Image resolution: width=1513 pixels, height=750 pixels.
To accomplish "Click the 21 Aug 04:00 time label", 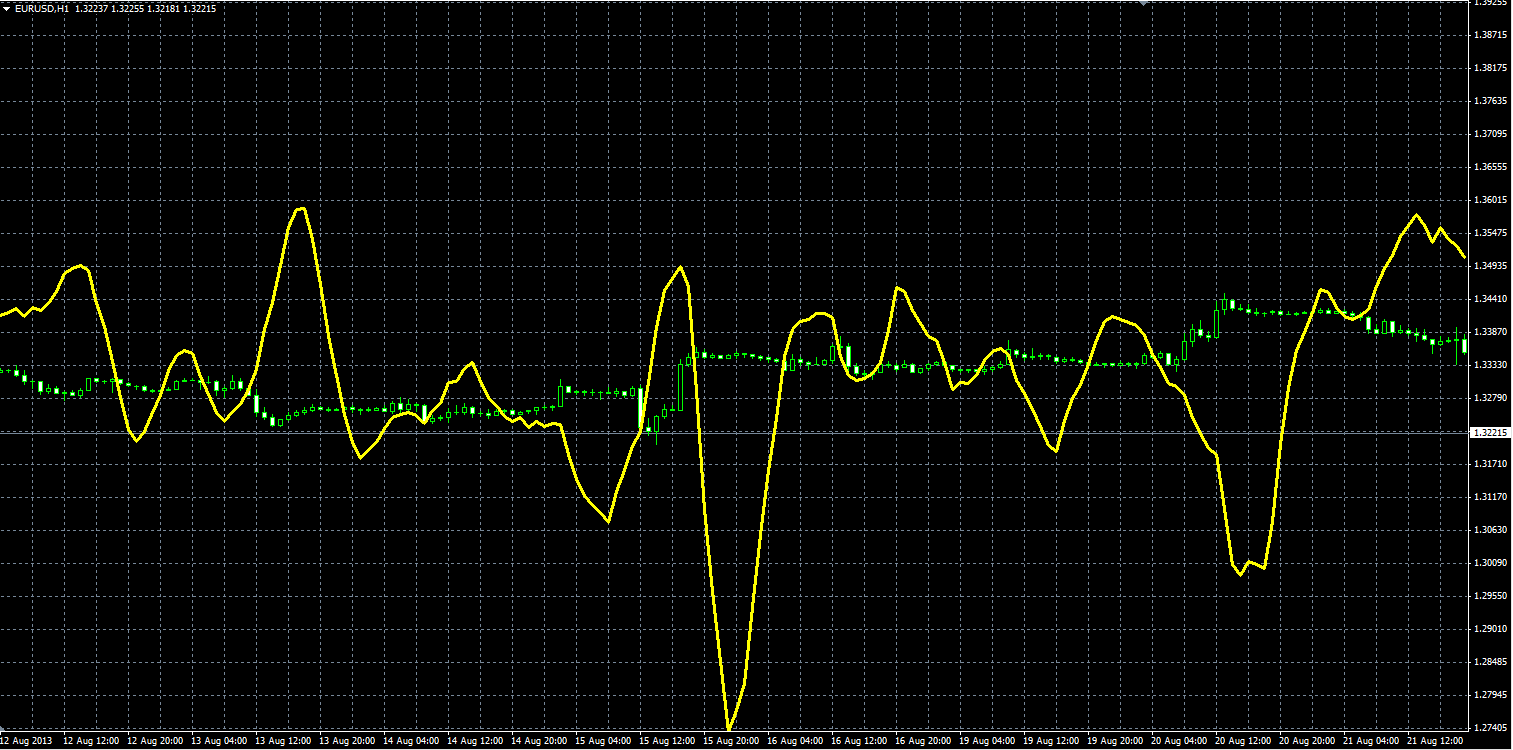I will click(1371, 741).
